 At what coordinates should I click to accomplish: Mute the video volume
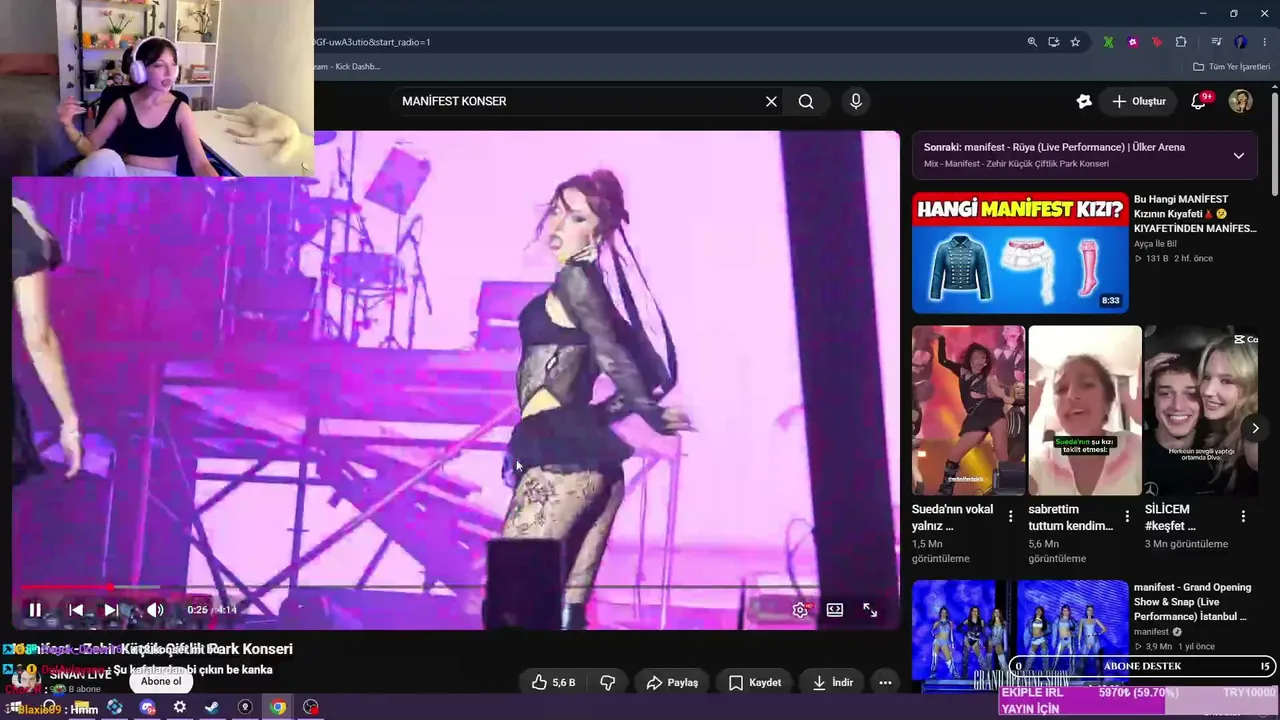[x=155, y=609]
